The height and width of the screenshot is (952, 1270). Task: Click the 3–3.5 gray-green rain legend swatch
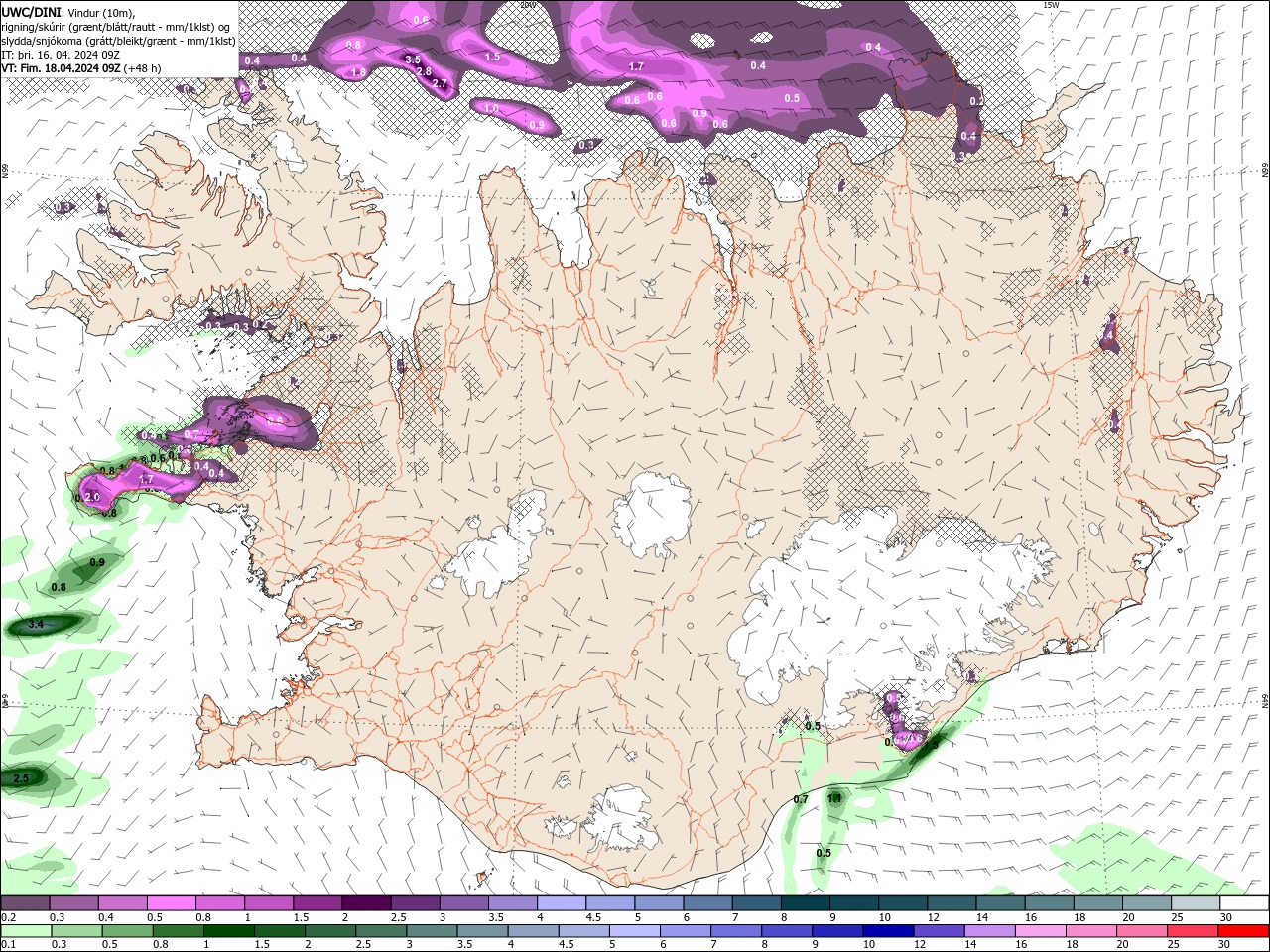coord(433,931)
